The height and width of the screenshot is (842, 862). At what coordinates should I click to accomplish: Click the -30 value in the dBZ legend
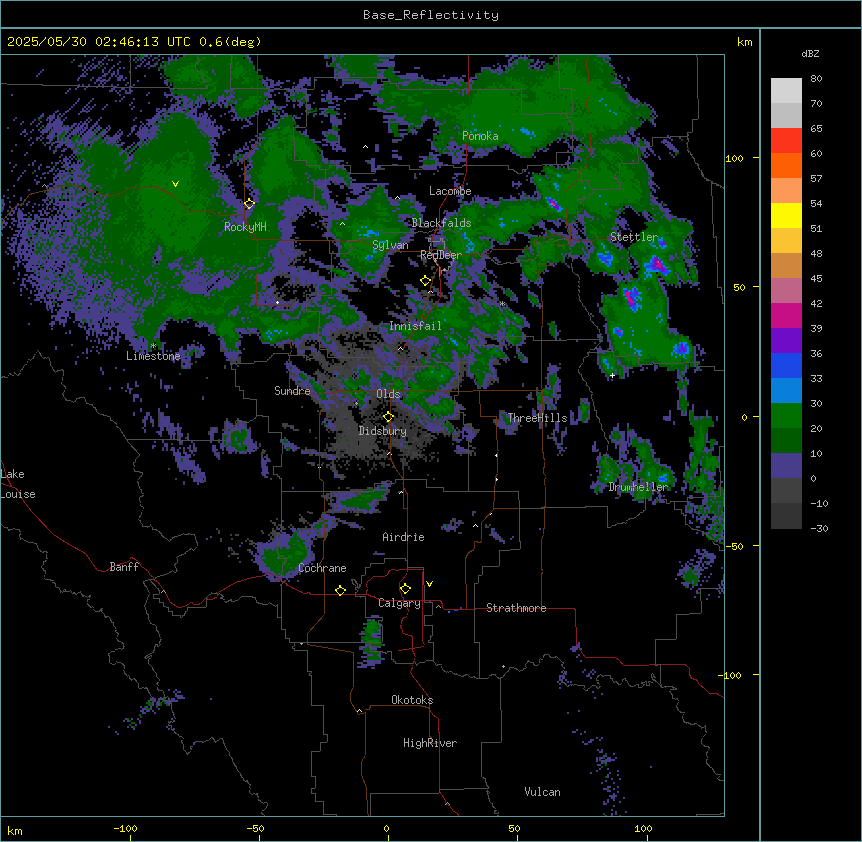click(819, 528)
